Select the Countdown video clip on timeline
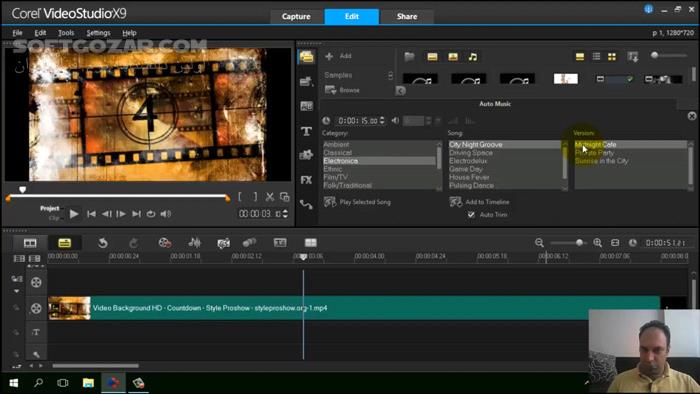Screen dimensions: 700x394 tap(354, 308)
